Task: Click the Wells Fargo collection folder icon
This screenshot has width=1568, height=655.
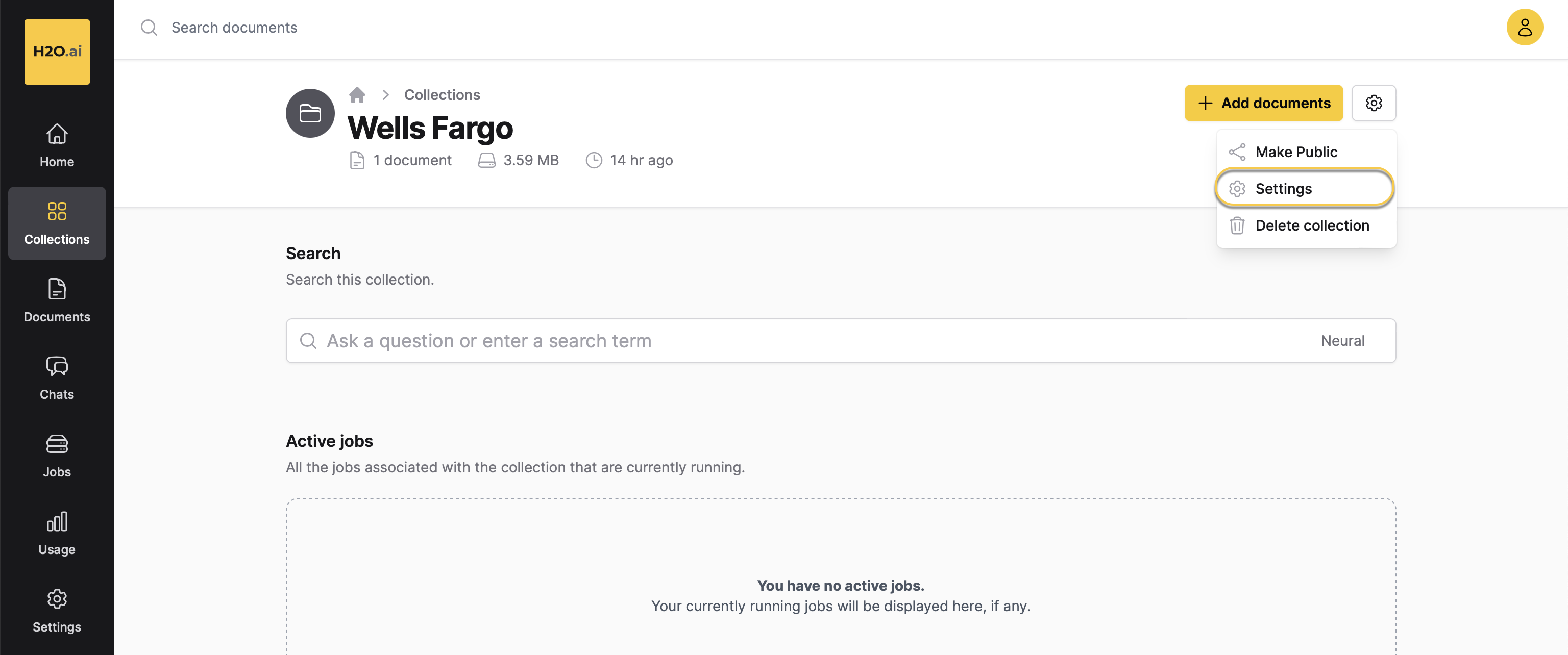Action: (310, 113)
